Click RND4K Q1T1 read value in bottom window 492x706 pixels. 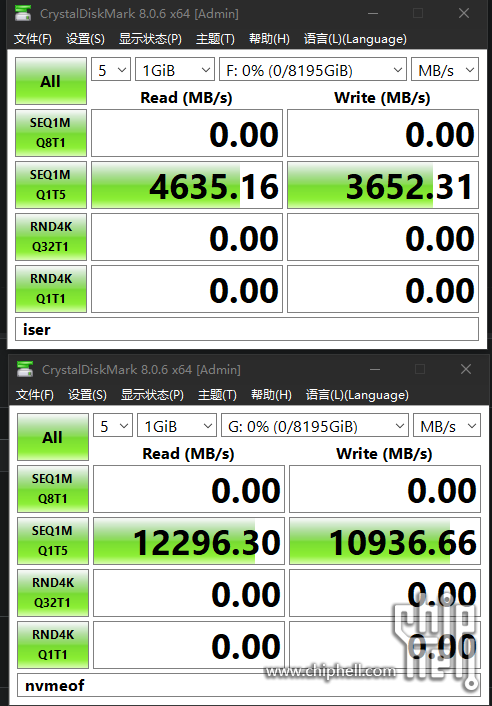[189, 645]
